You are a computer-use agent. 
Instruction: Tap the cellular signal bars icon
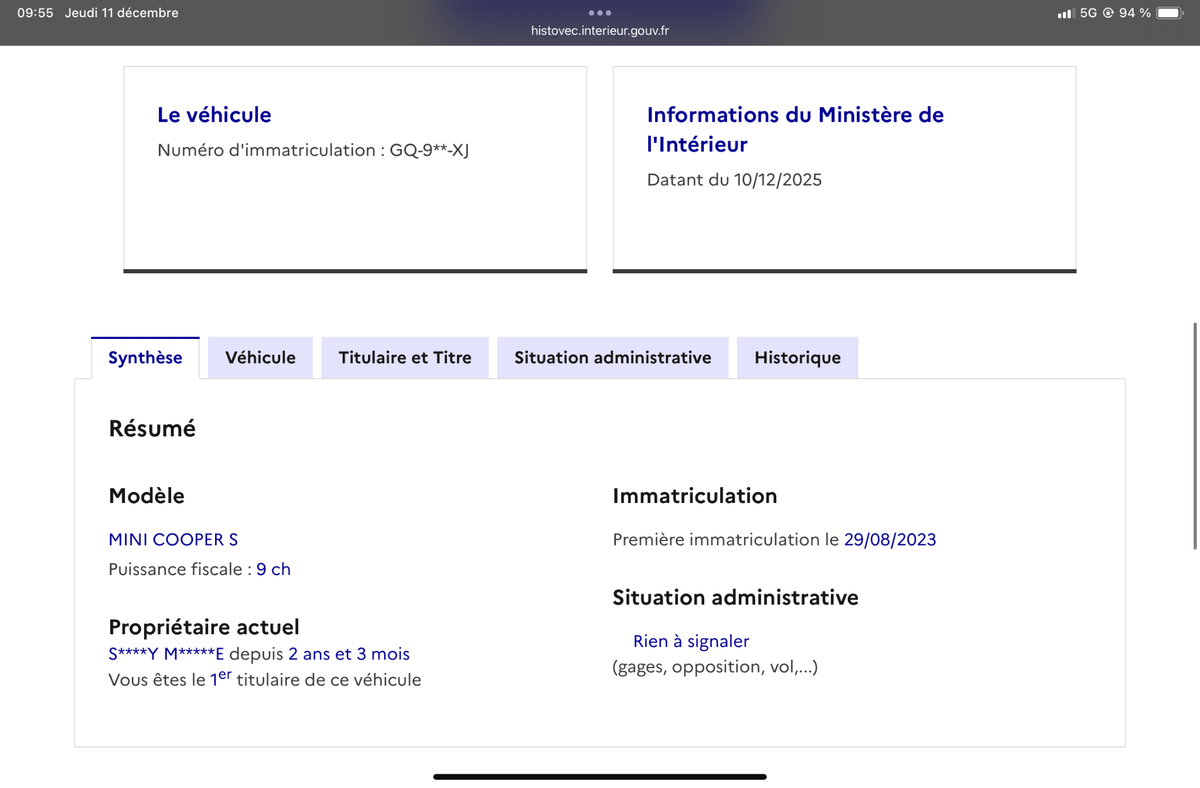[1065, 14]
